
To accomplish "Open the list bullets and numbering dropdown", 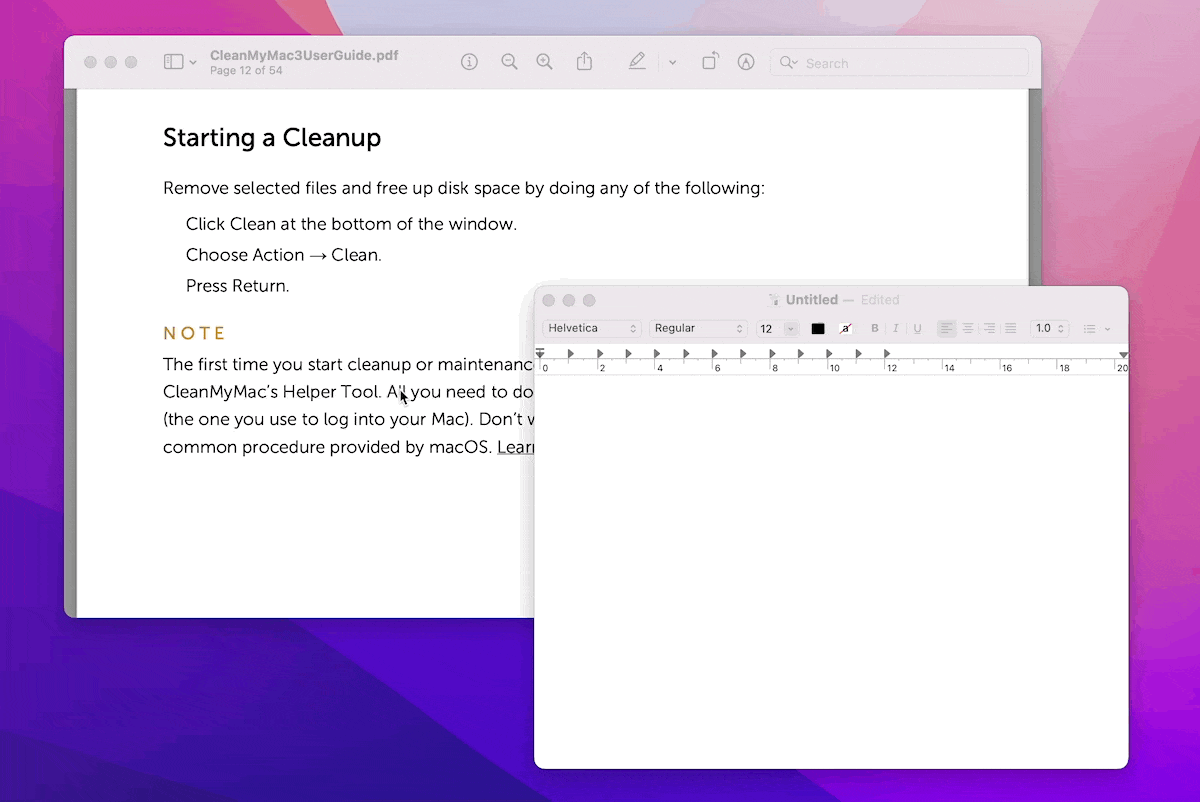I will click(1097, 328).
